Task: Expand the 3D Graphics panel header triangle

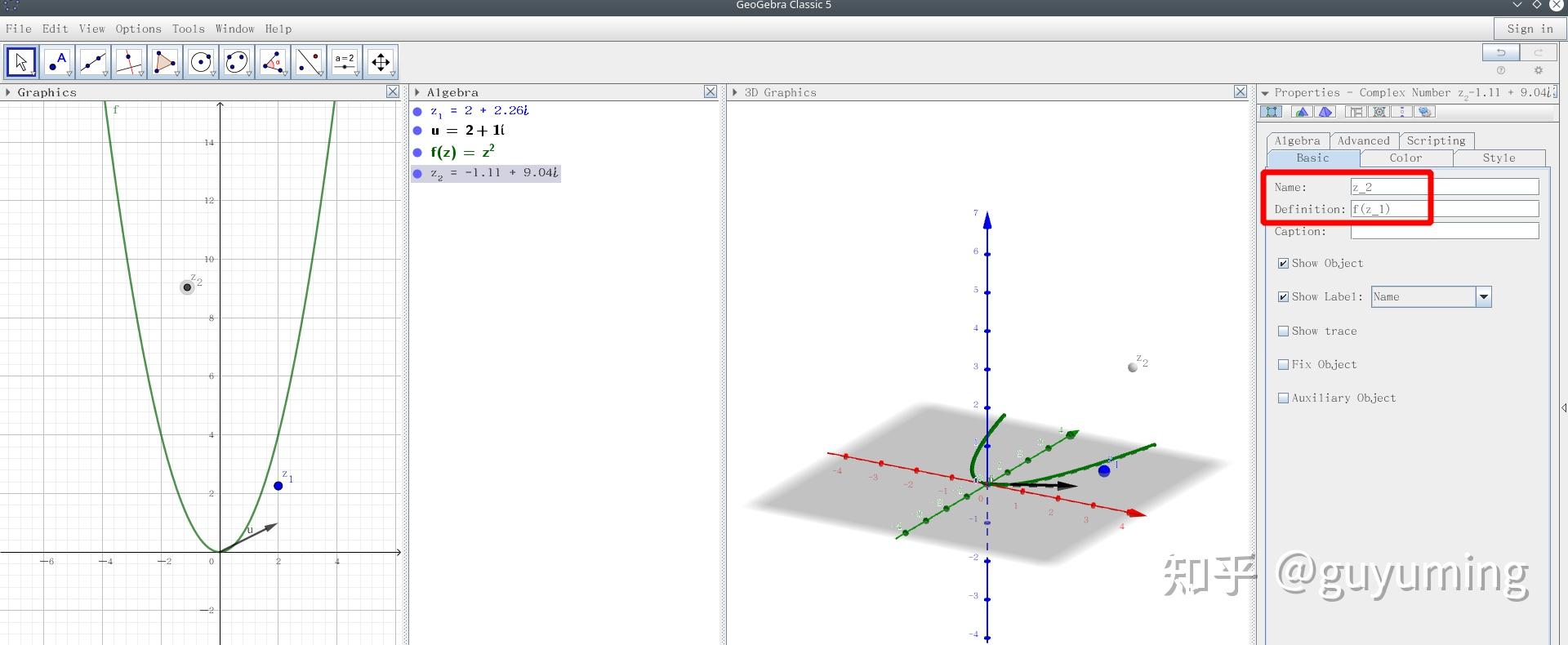Action: click(x=734, y=92)
